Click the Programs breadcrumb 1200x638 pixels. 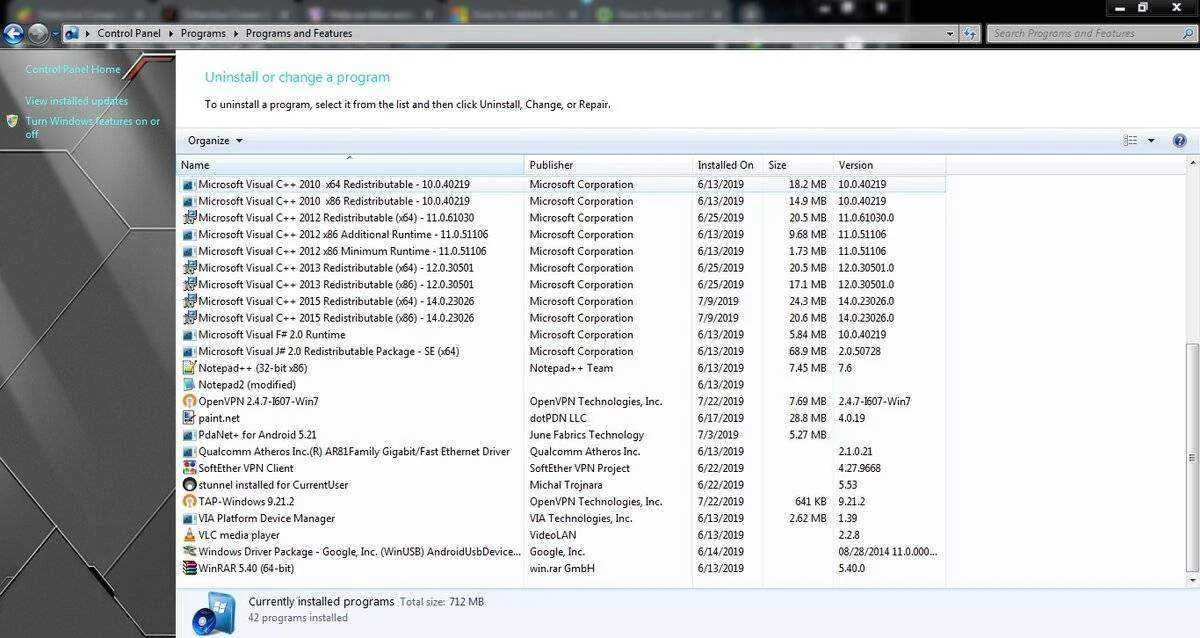[x=204, y=33]
